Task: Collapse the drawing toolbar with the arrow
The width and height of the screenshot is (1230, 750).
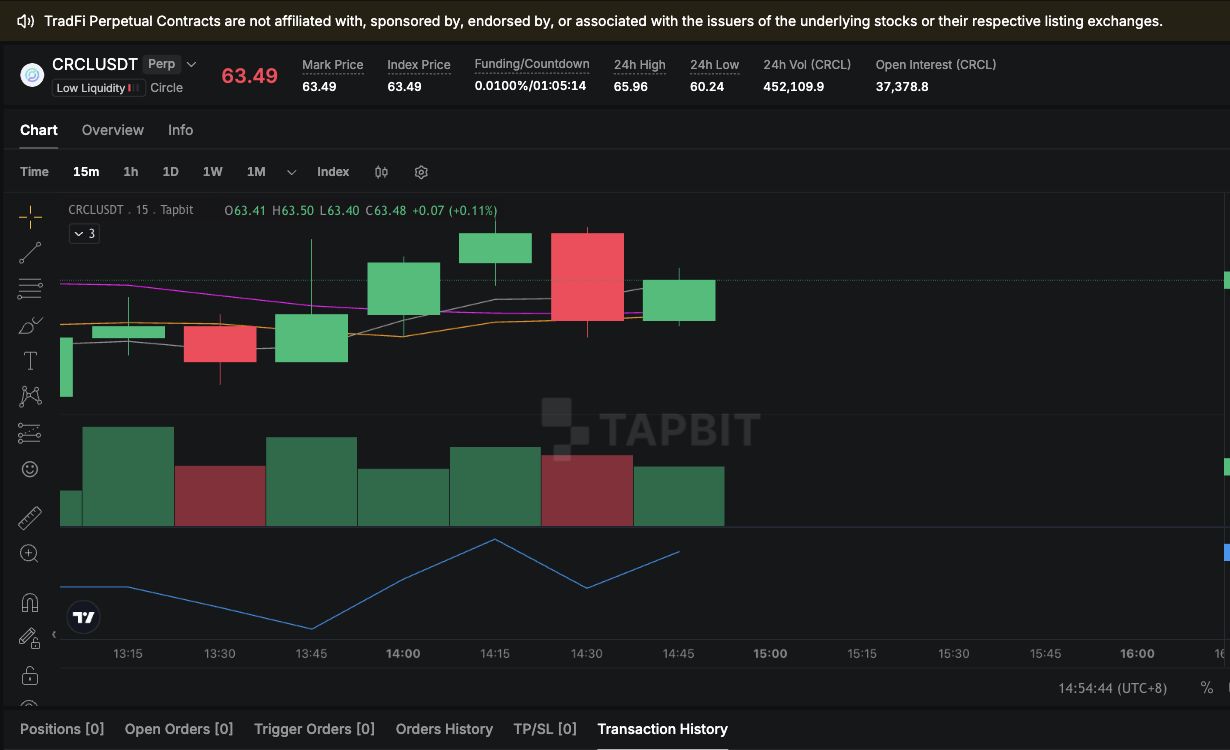Action: (x=54, y=634)
